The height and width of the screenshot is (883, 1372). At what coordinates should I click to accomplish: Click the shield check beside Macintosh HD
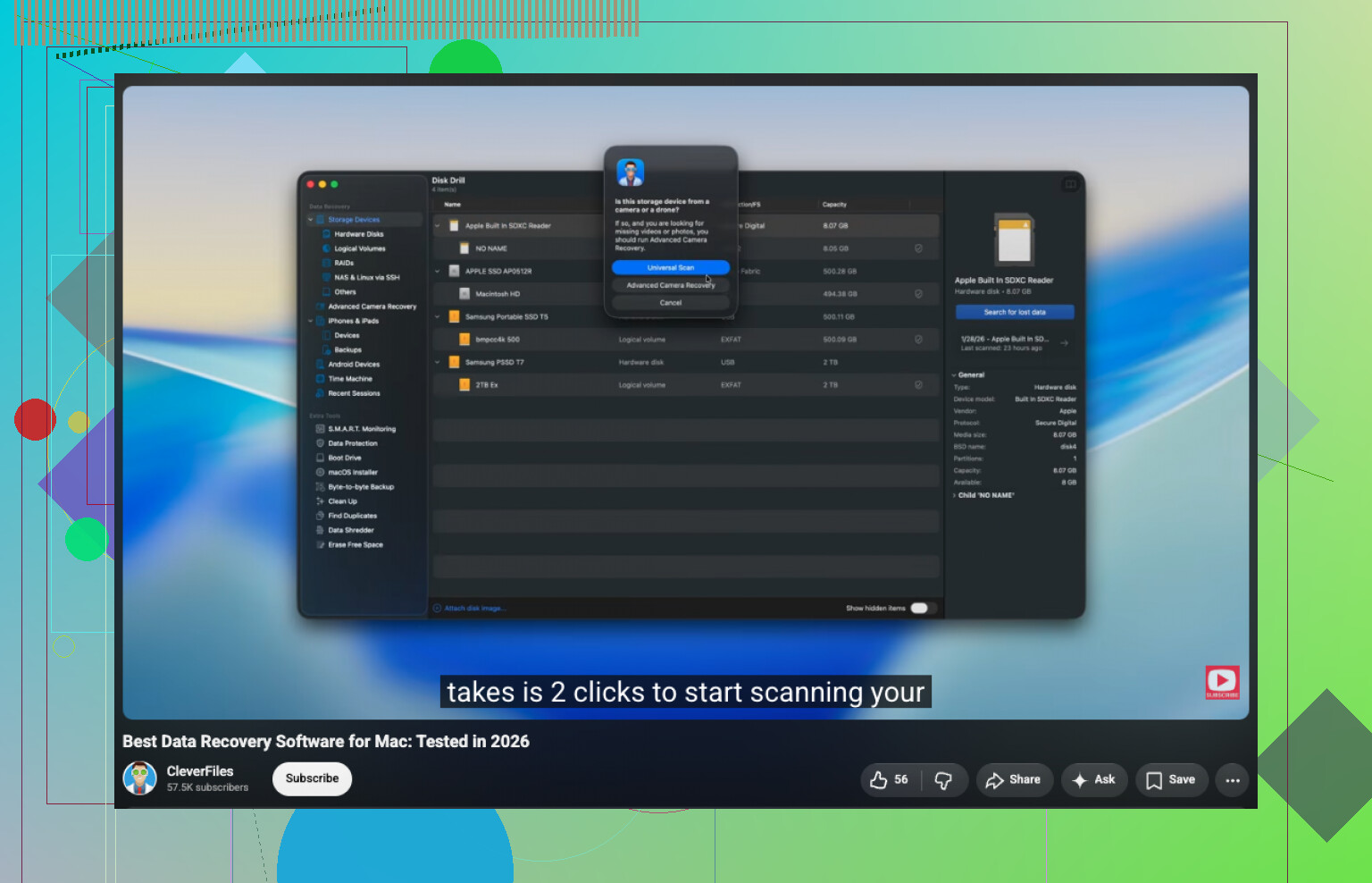click(918, 294)
